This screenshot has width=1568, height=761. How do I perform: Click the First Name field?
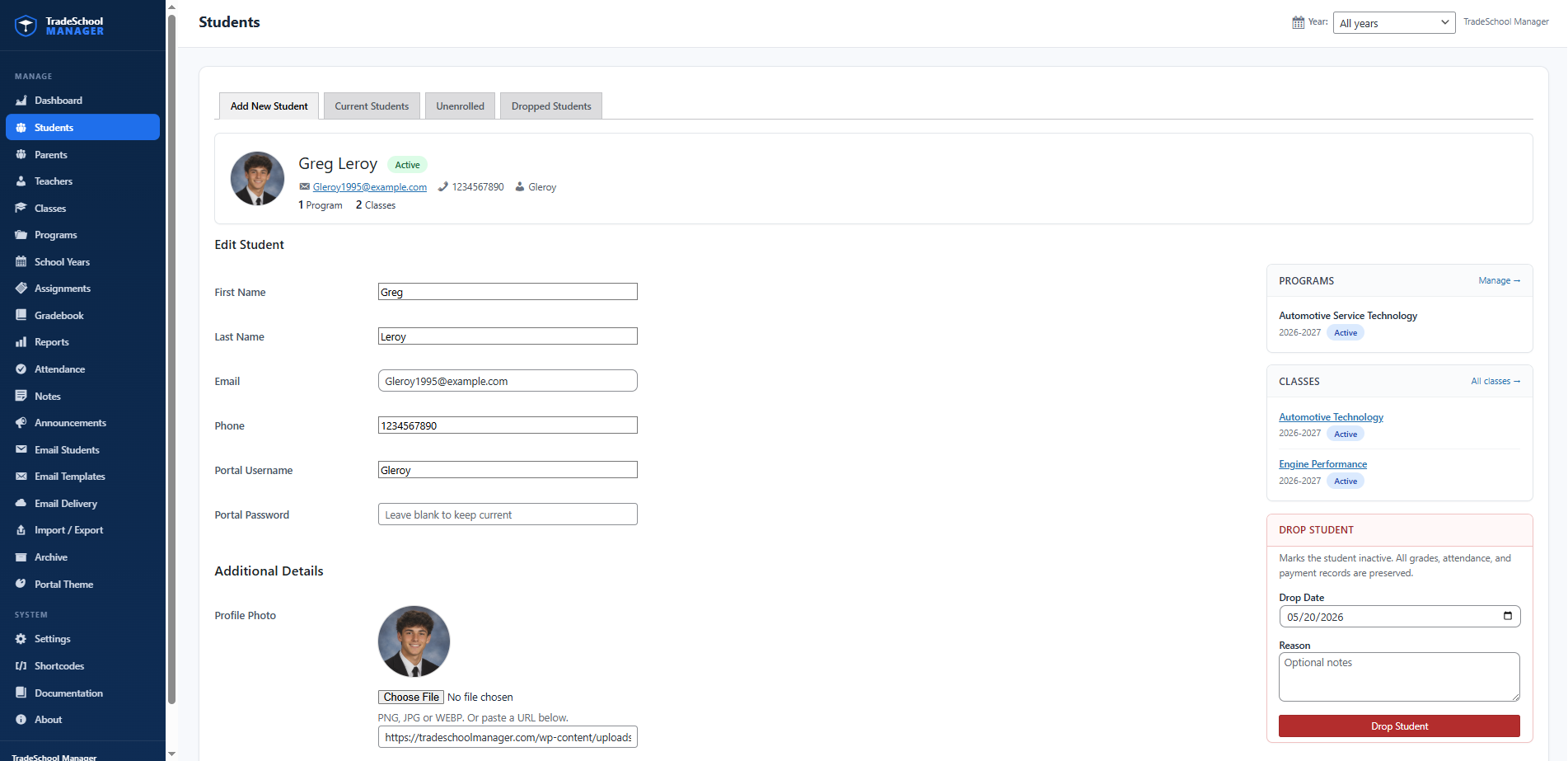coord(508,292)
